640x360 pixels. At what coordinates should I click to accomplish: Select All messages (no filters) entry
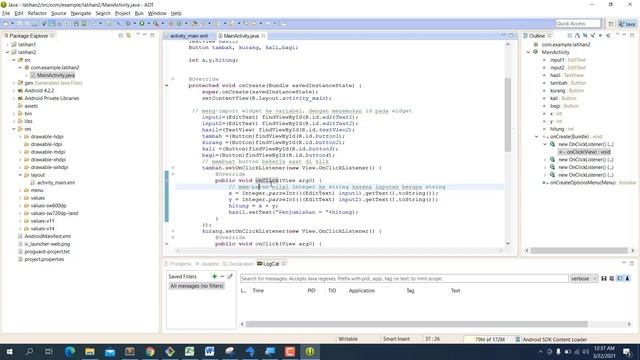(197, 286)
